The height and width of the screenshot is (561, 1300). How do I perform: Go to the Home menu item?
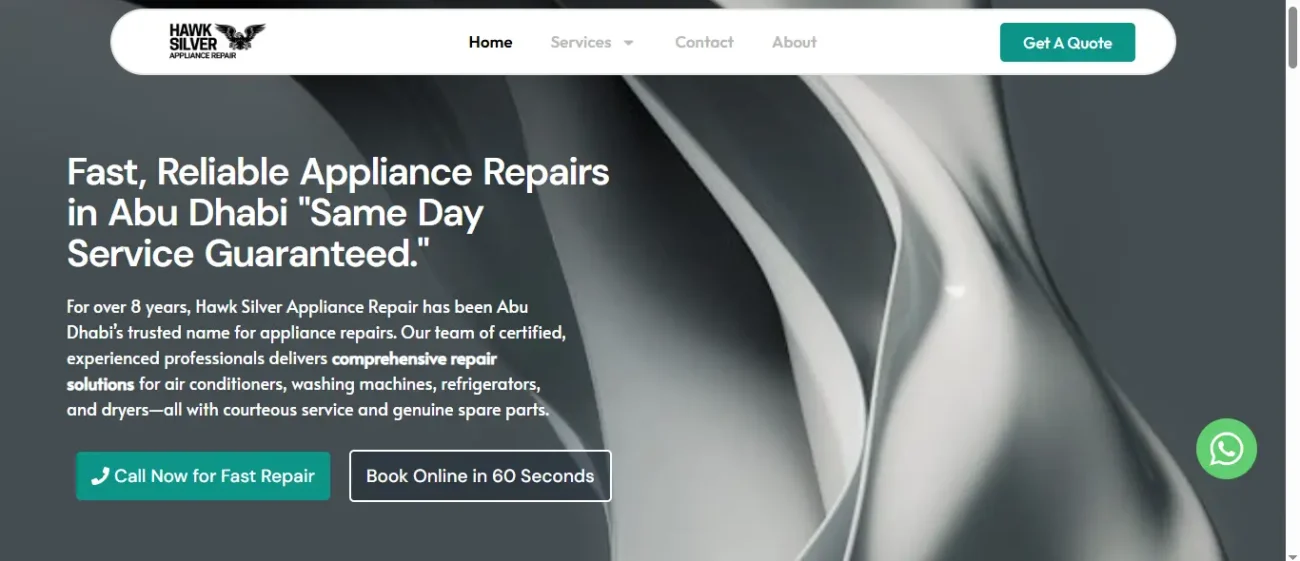[x=490, y=42]
